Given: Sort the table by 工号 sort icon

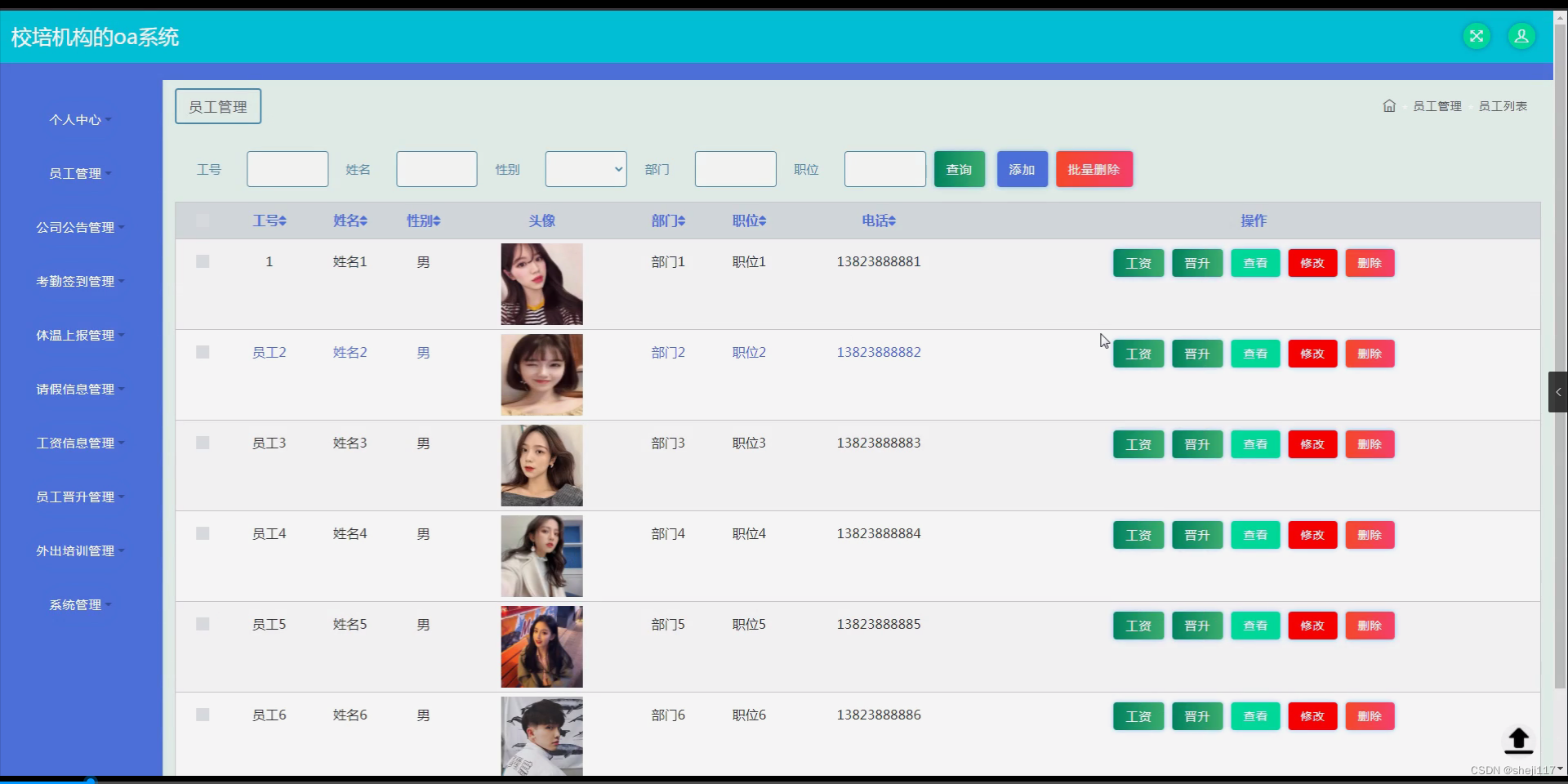Looking at the screenshot, I should pyautogui.click(x=282, y=220).
